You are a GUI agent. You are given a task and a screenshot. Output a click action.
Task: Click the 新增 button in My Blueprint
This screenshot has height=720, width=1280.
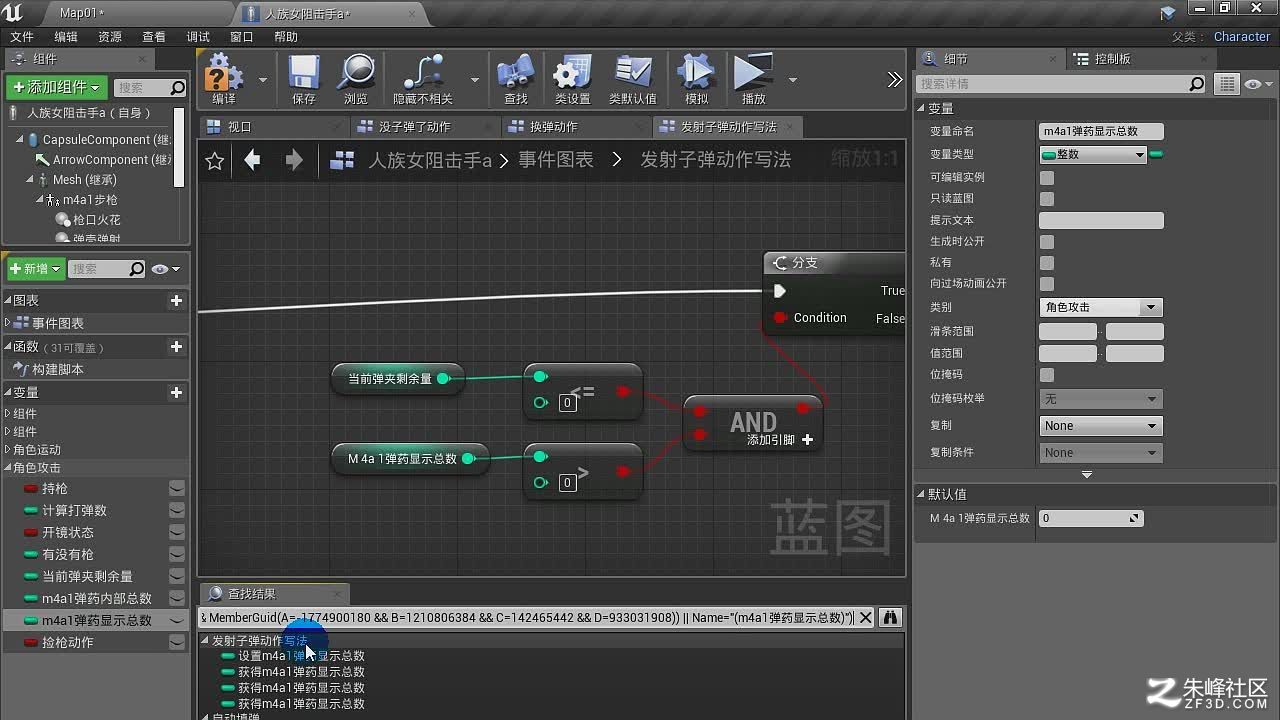point(36,269)
